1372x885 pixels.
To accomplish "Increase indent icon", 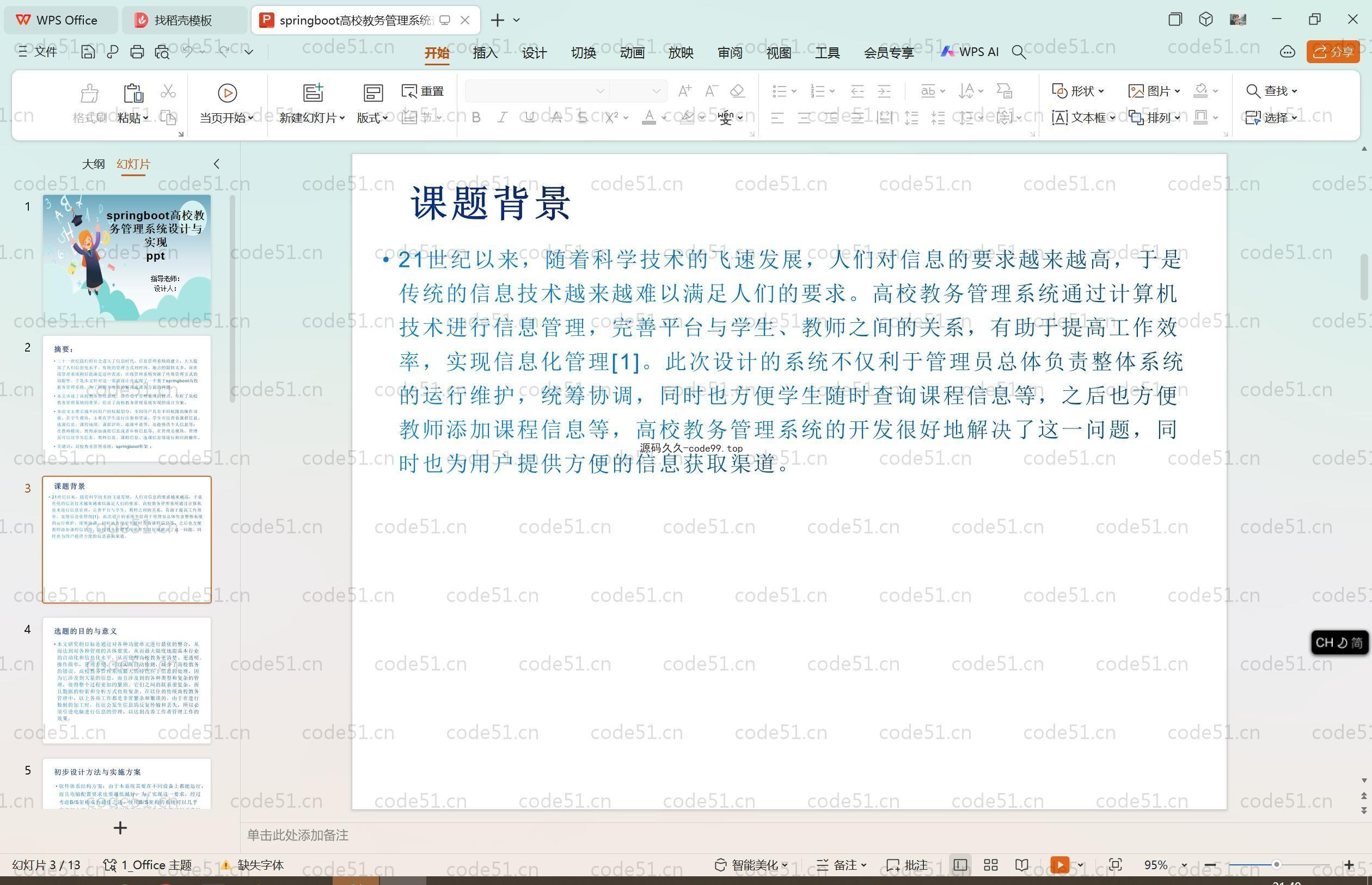I will pyautogui.click(x=885, y=91).
